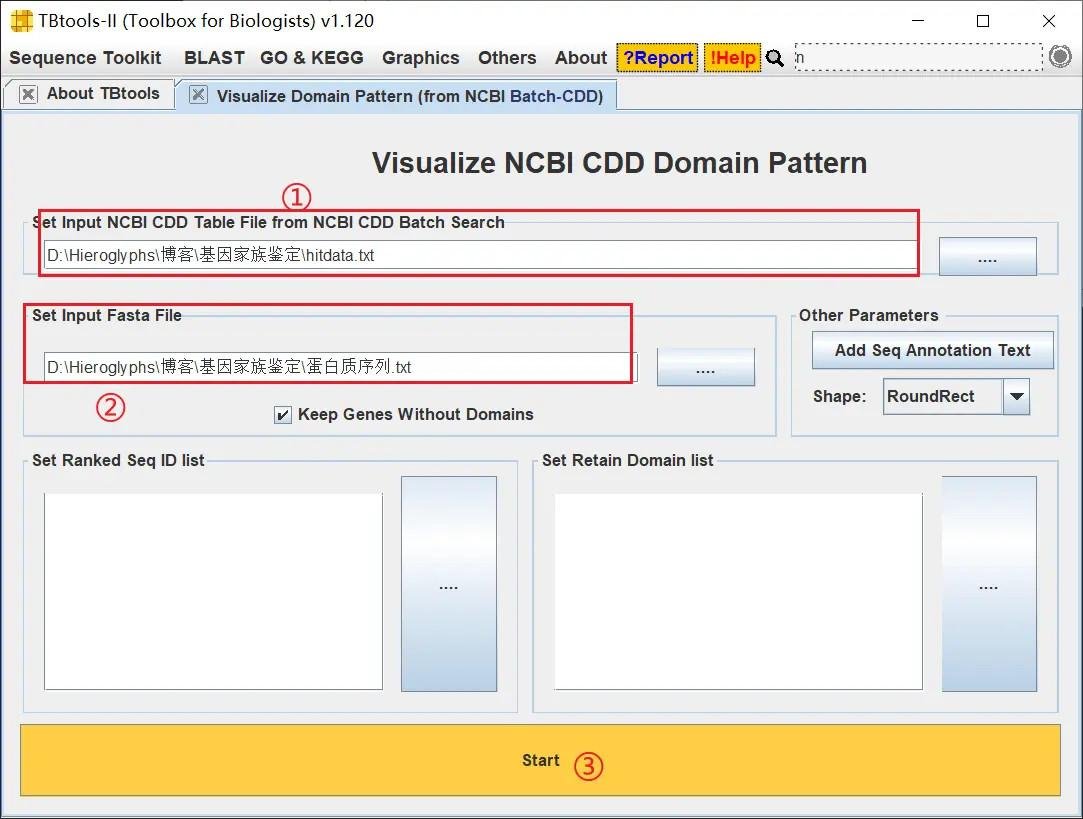The height and width of the screenshot is (819, 1083).
Task: Browse file for Ranked Seq ID list
Action: [x=449, y=584]
